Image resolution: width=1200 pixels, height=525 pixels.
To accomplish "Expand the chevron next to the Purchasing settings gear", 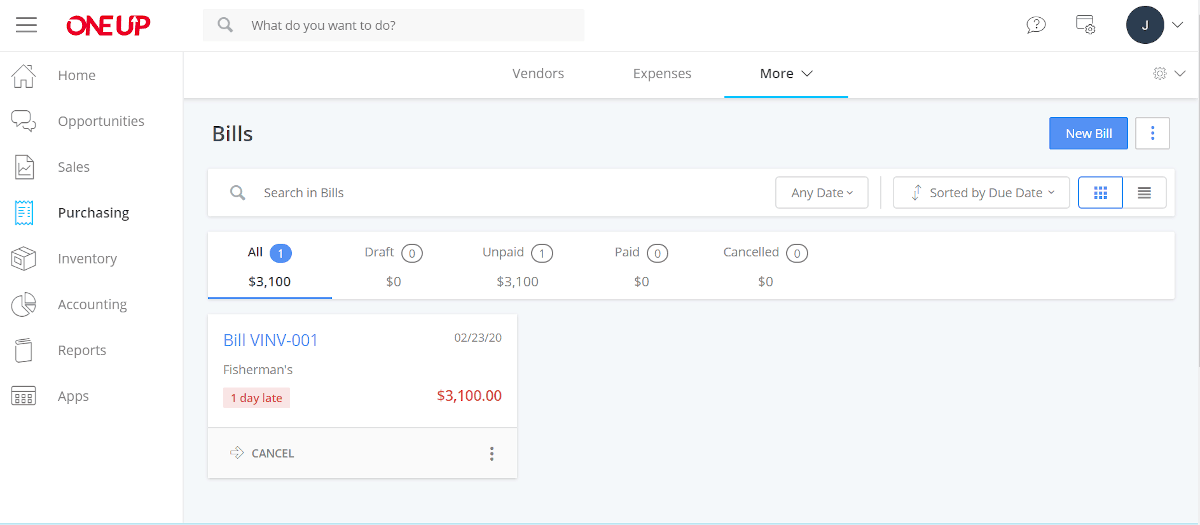I will pyautogui.click(x=1181, y=74).
